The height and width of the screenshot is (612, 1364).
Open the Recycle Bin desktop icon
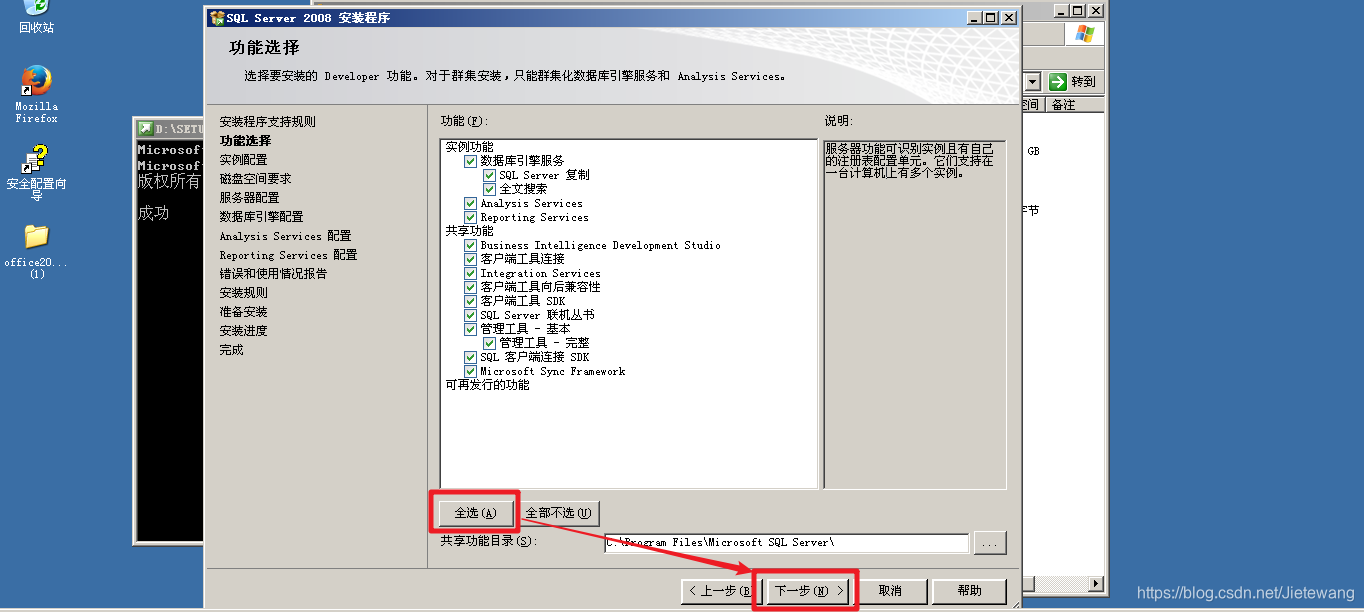coord(36,10)
